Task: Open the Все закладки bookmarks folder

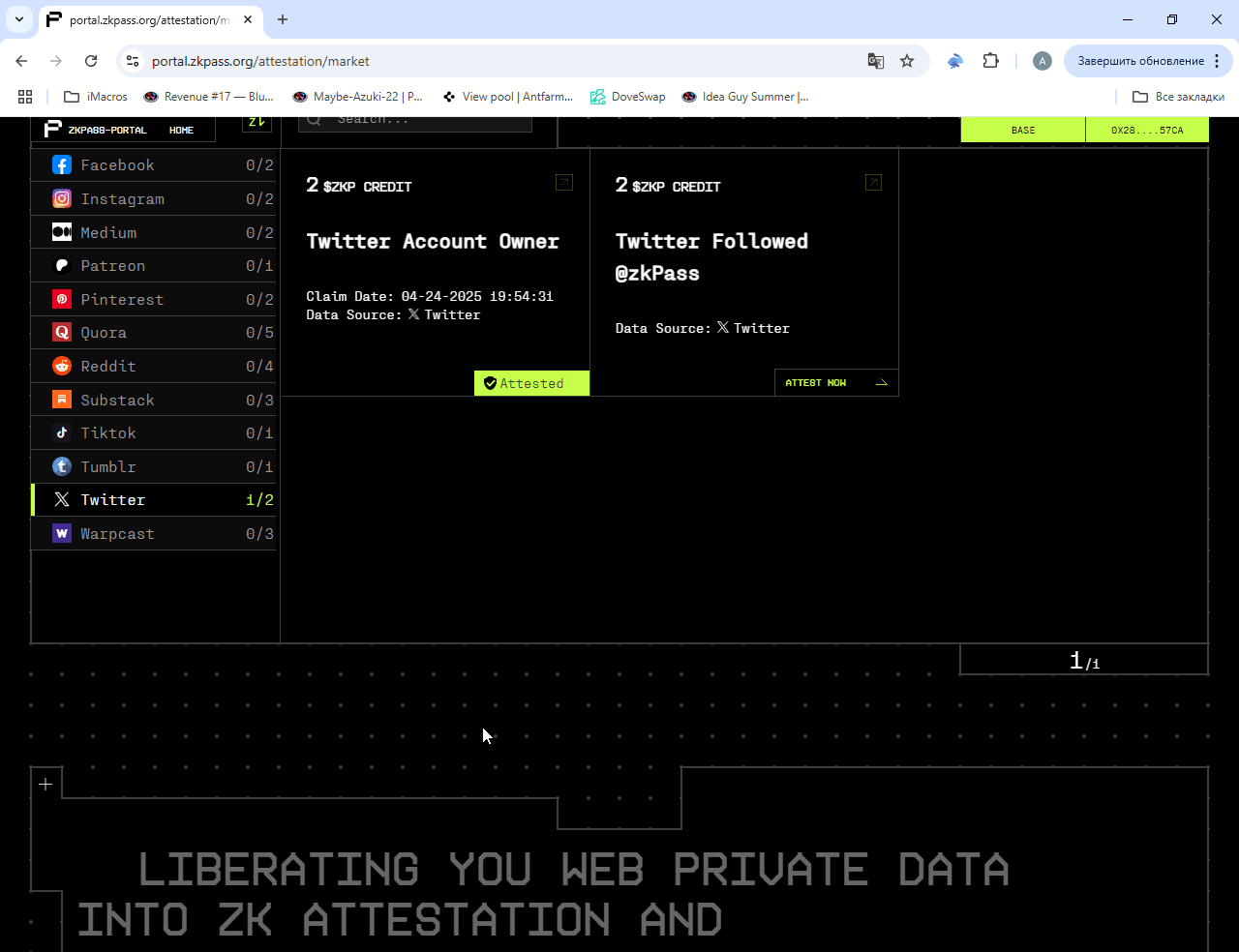Action: (1178, 97)
